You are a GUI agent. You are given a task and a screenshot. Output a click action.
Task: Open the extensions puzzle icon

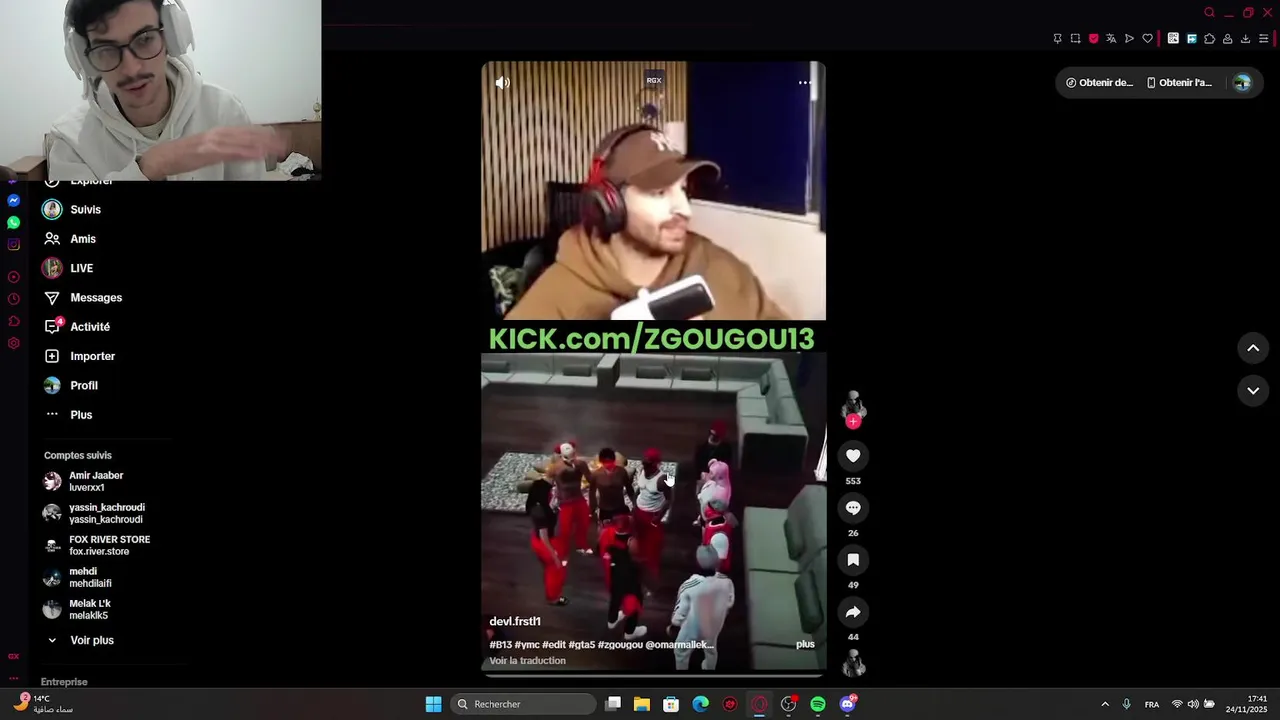point(1209,39)
